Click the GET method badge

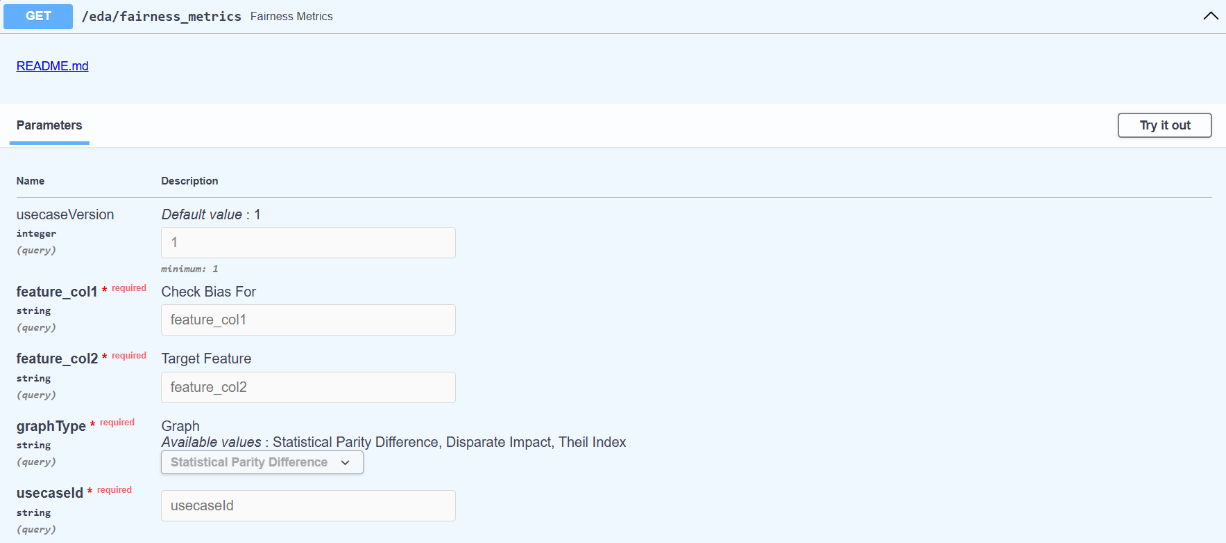click(38, 16)
